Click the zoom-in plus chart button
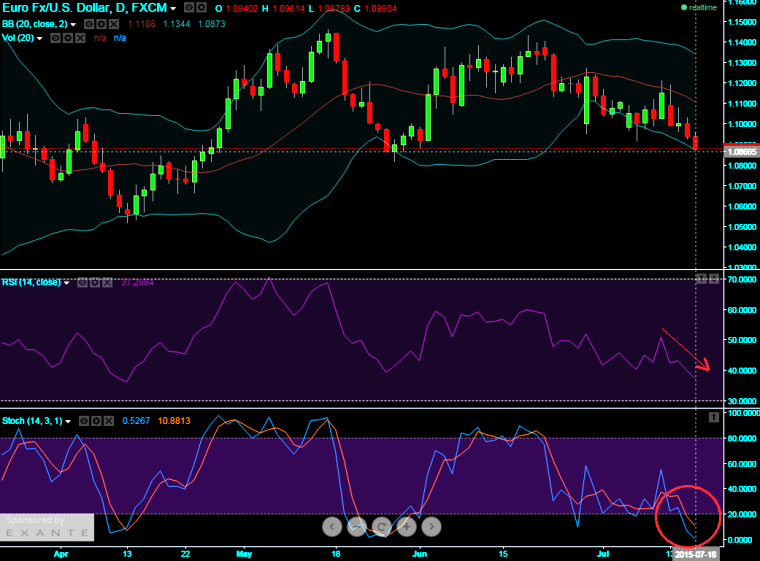Screen dimensions: 760x561 [406, 527]
